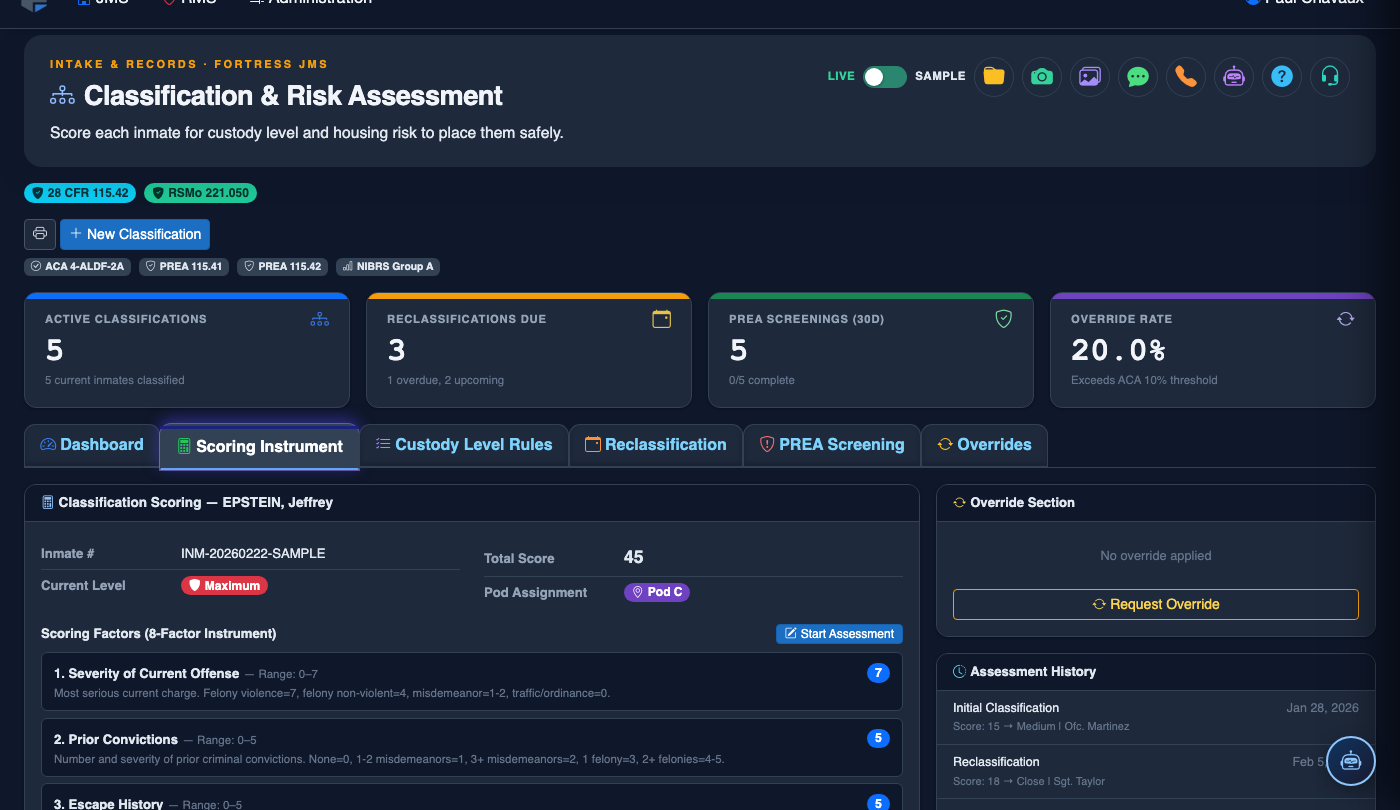
Task: Click the Maximum custody level badge
Action: 224,586
